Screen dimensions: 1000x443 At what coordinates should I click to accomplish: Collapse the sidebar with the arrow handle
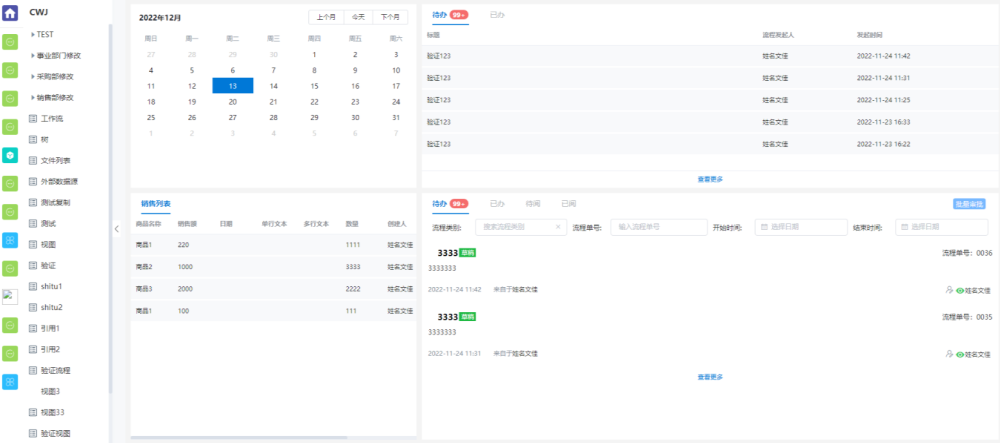[117, 227]
